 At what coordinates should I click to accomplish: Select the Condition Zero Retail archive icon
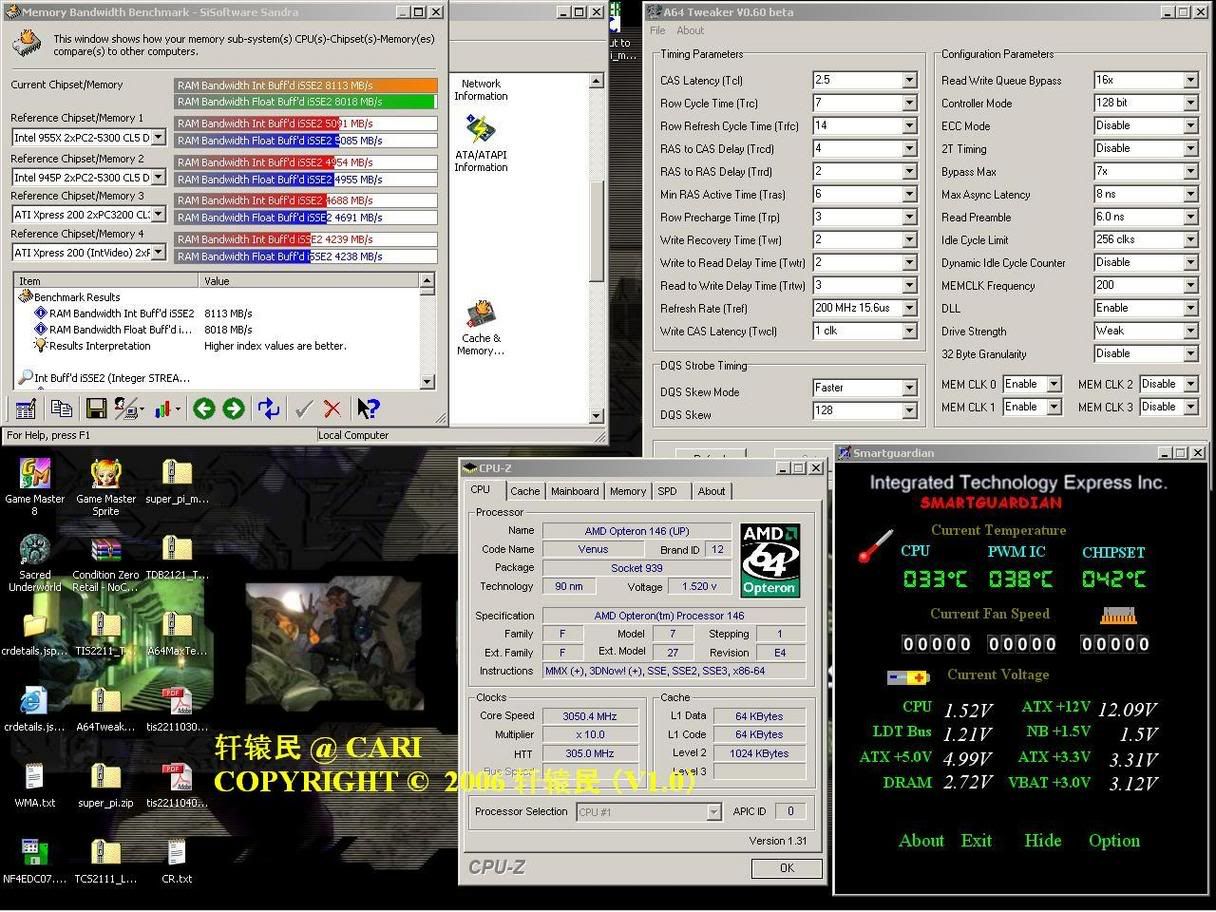106,564
